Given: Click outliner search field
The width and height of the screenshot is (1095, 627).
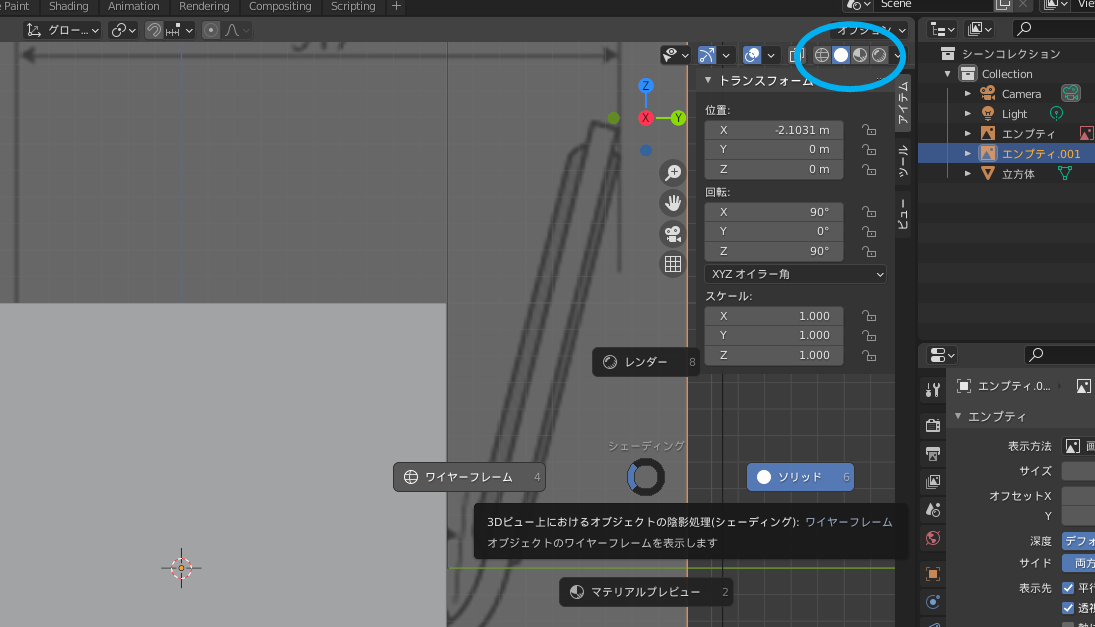Looking at the screenshot, I should tap(1053, 29).
